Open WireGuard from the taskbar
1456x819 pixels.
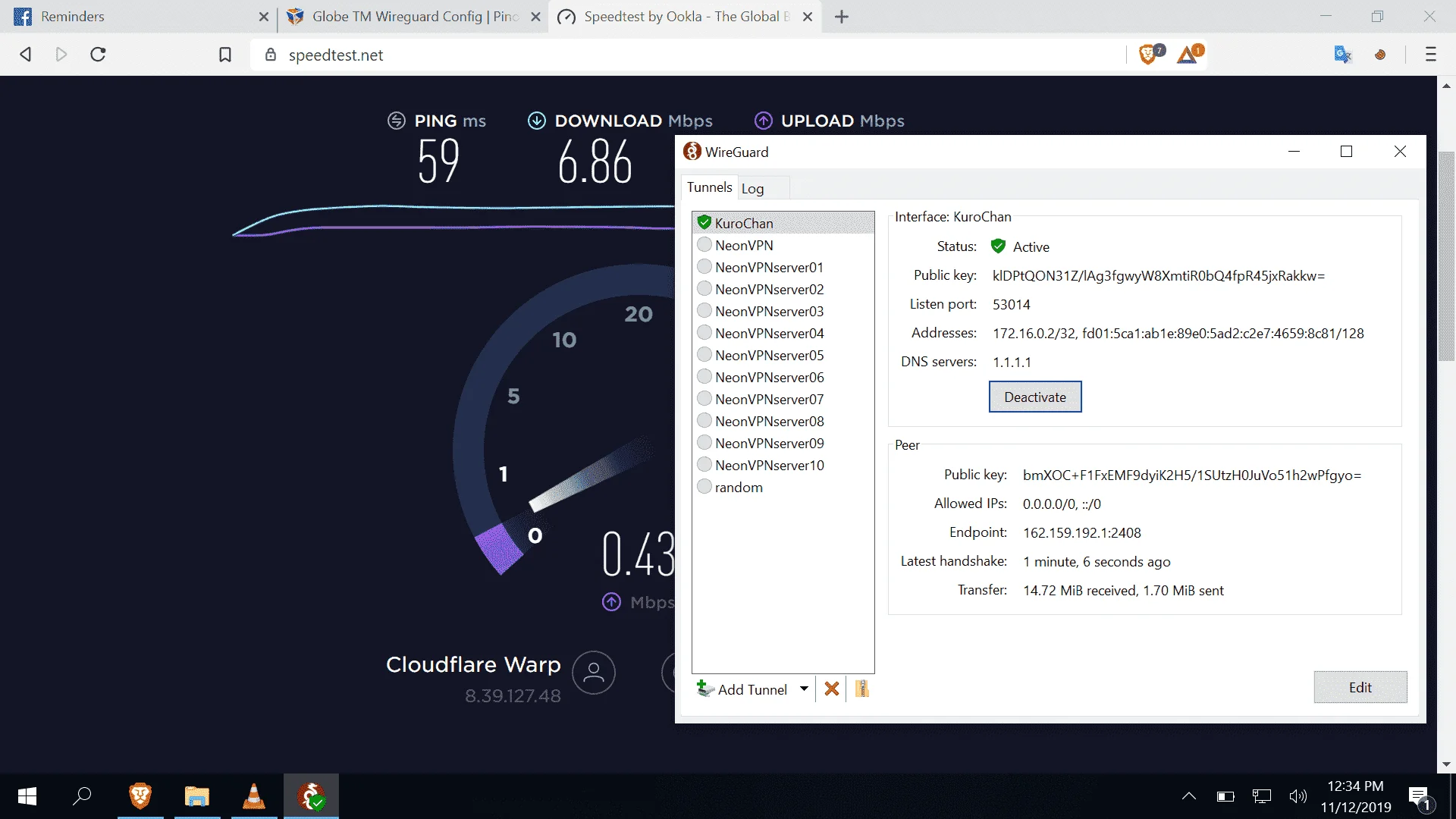pos(312,796)
